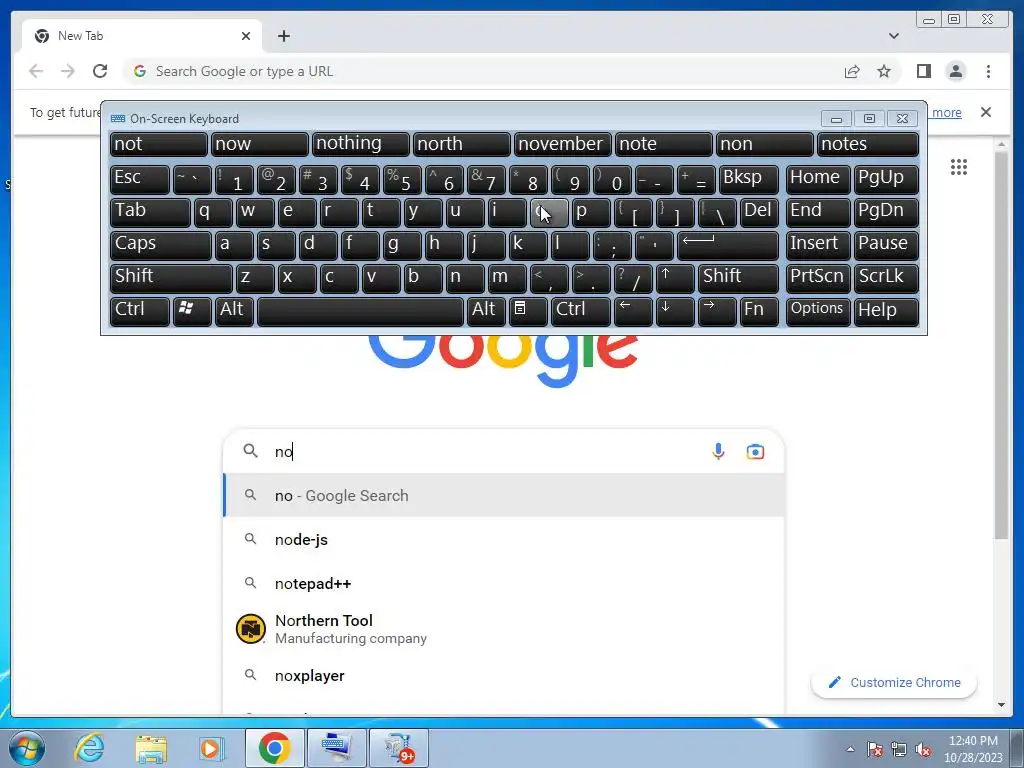
Task: Launch Internet Explorer from taskbar
Action: (x=89, y=748)
